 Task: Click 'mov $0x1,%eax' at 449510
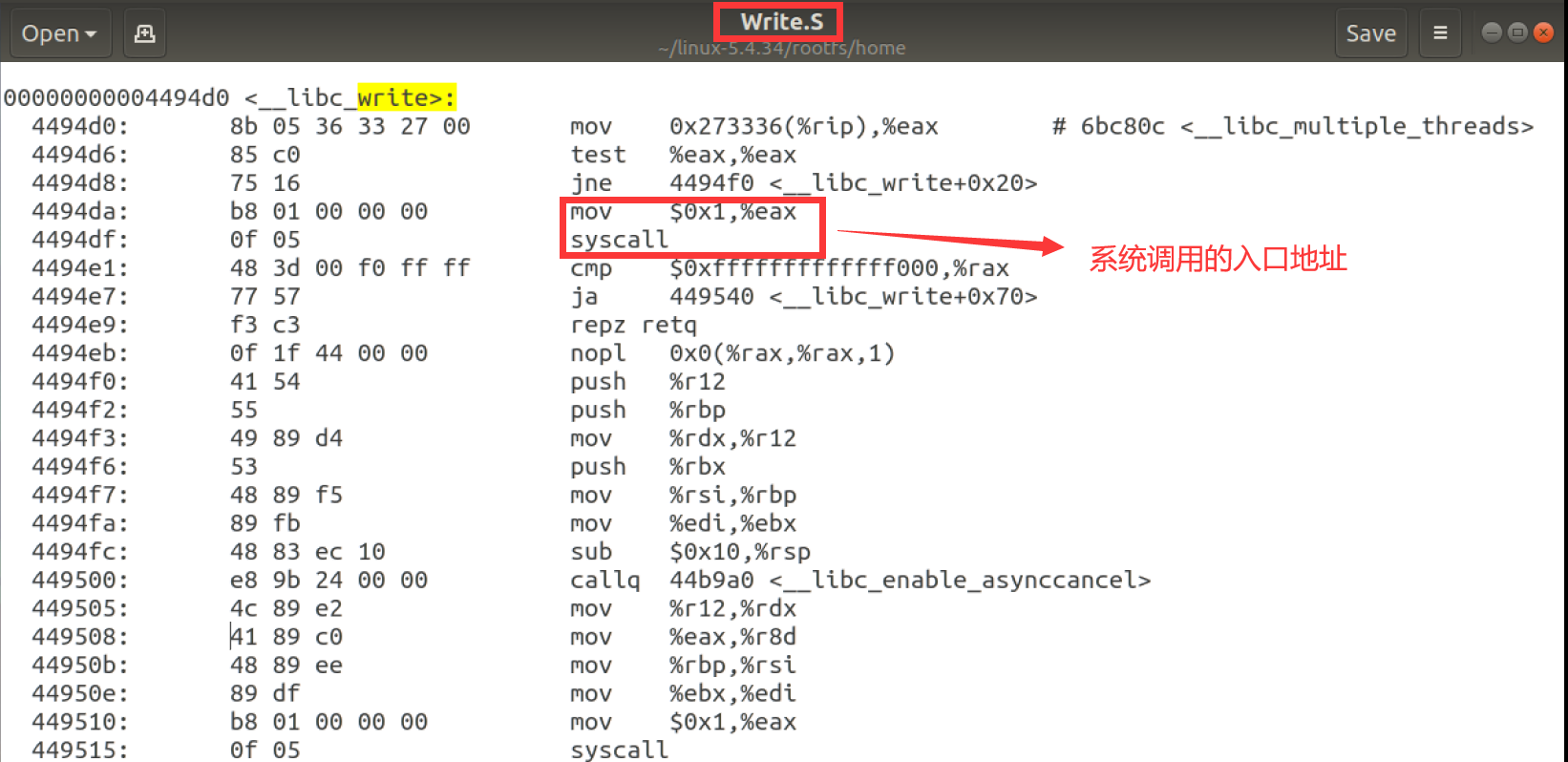coord(683,722)
